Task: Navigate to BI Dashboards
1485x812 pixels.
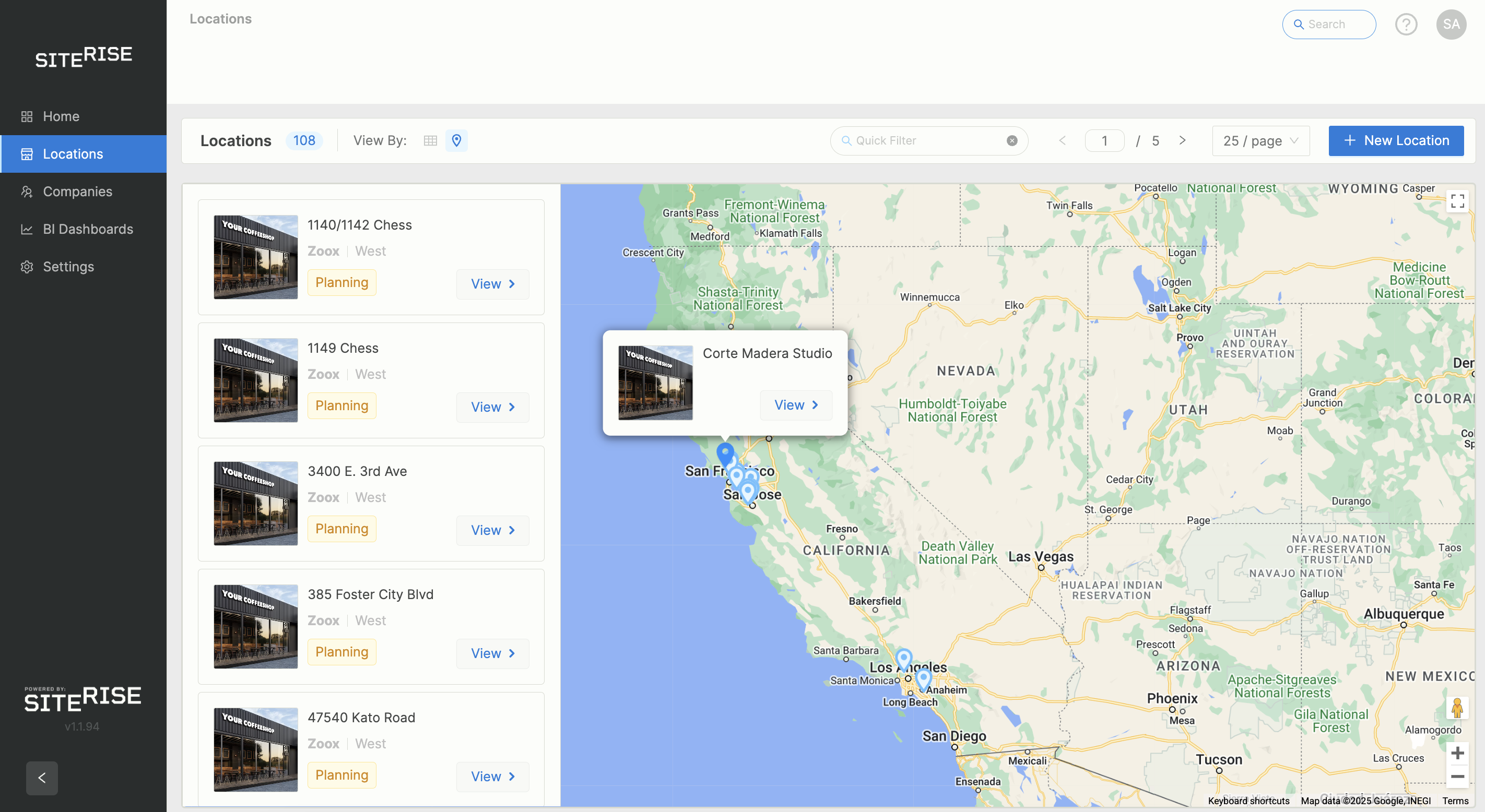Action: coord(88,229)
